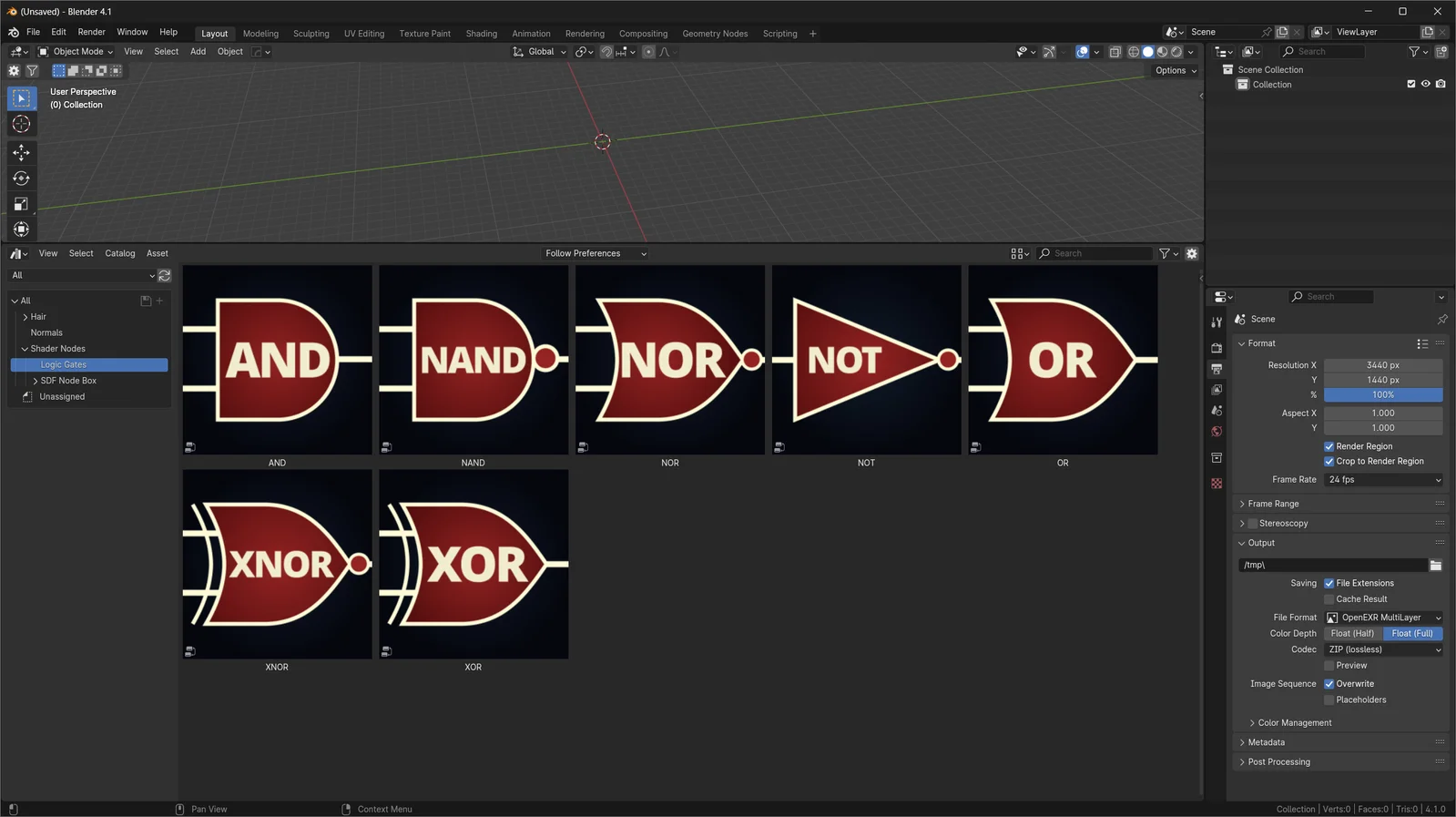Choose the Move tool
Screen dimensions: 1456x817
click(21, 152)
